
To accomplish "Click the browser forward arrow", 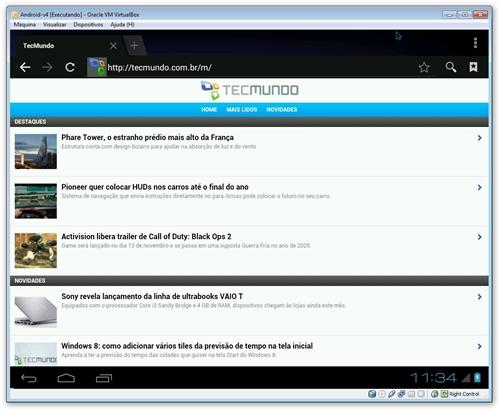I will (47, 68).
